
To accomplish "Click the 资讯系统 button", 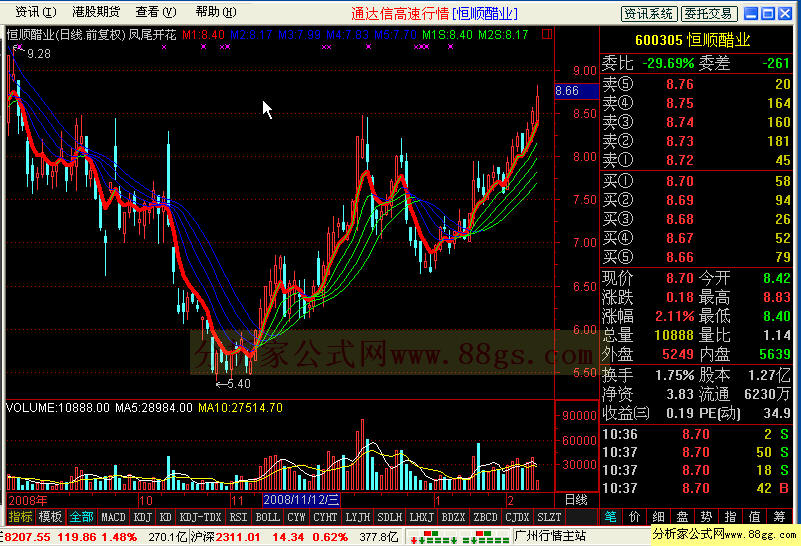I will pyautogui.click(x=649, y=14).
